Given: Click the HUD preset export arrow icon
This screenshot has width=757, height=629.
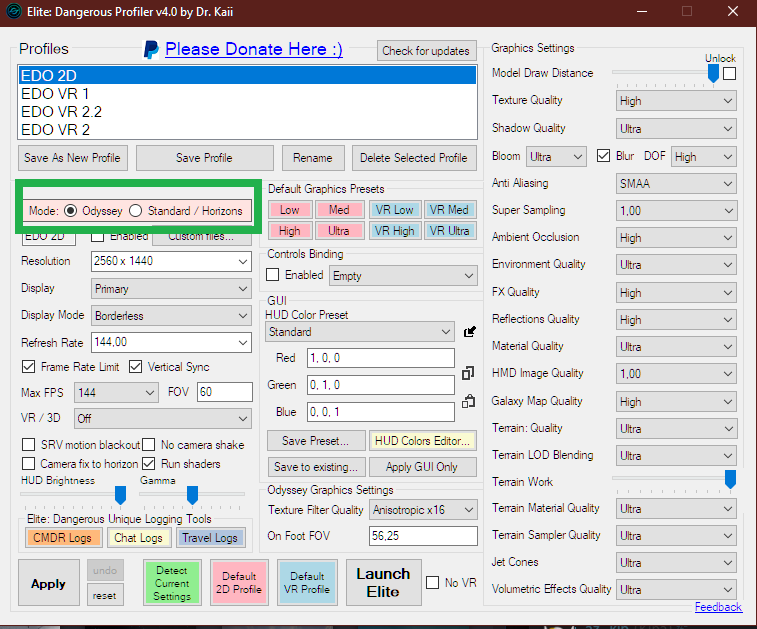Looking at the screenshot, I should pos(469,332).
